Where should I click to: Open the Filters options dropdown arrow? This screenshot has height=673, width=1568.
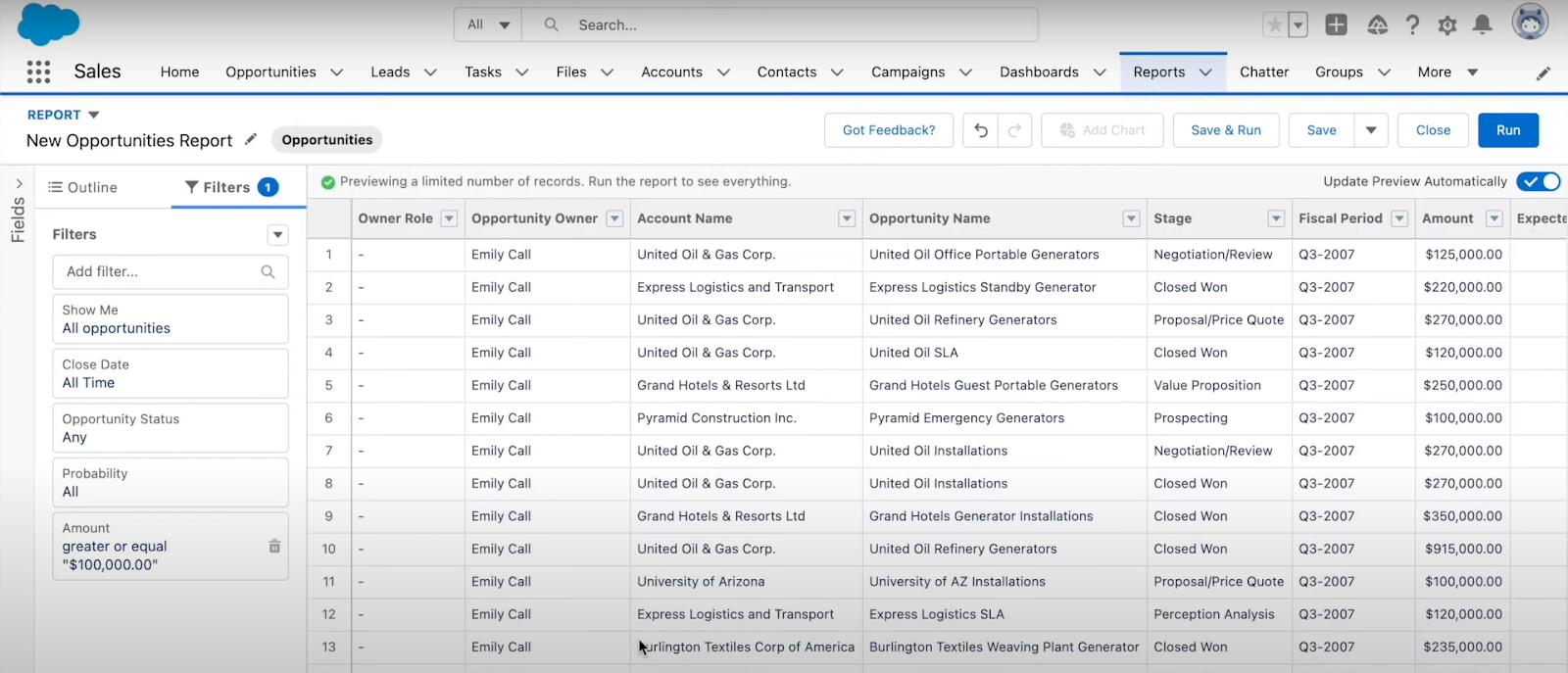click(278, 235)
